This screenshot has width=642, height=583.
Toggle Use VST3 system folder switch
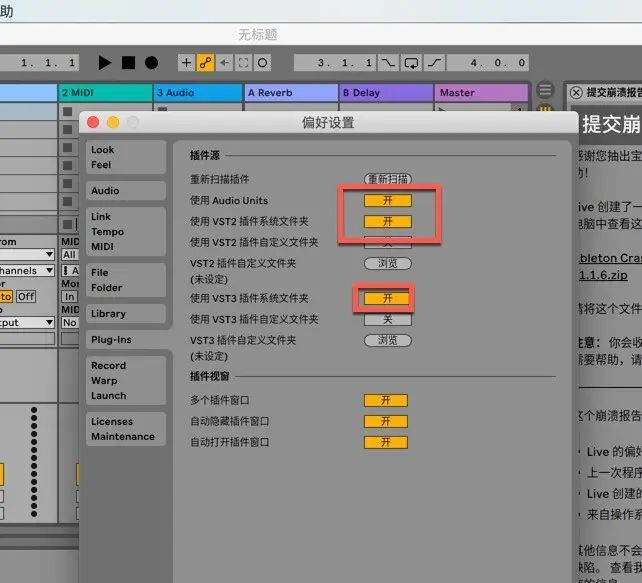pyautogui.click(x=386, y=298)
